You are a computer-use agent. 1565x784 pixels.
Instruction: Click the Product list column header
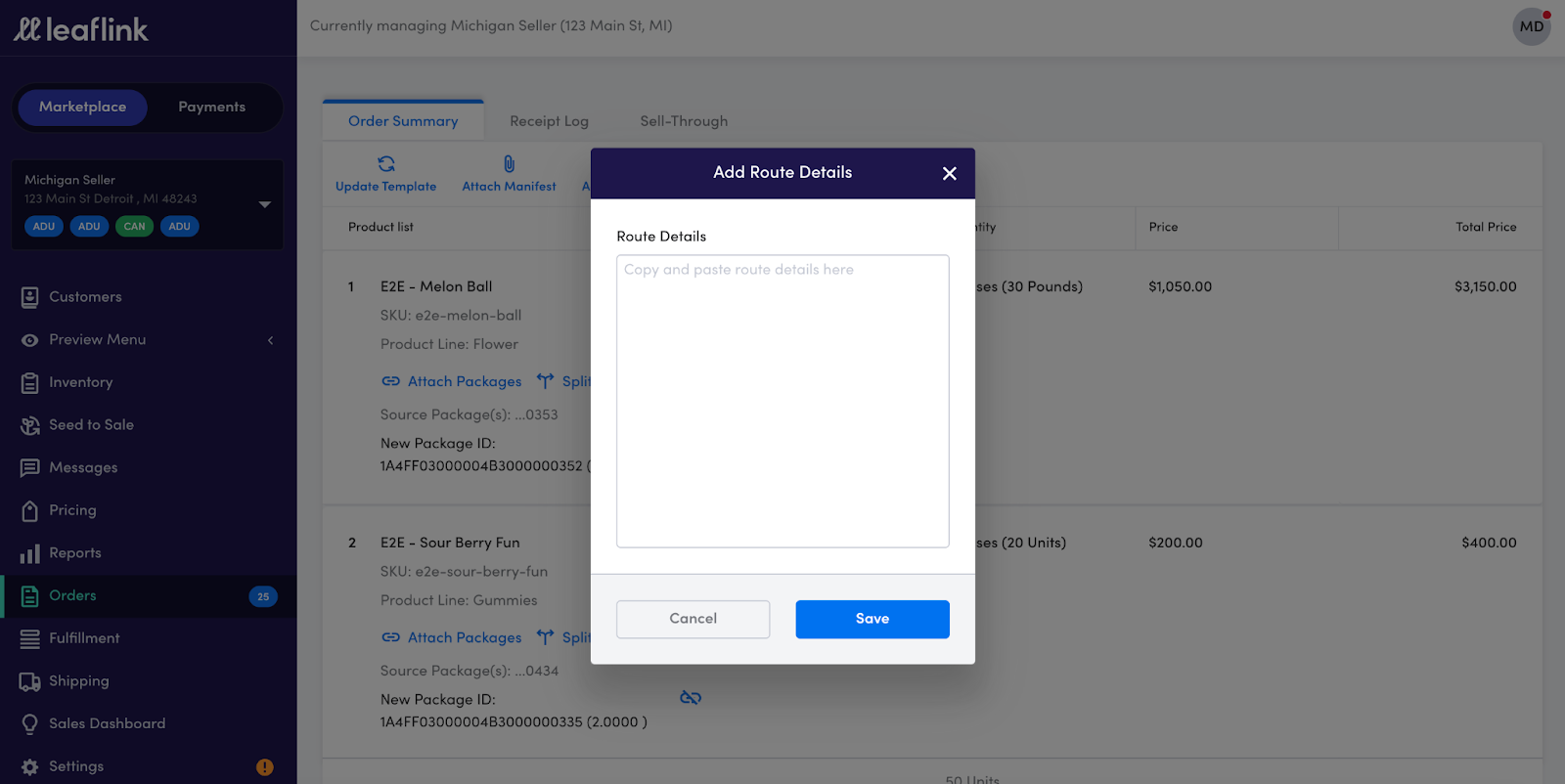pyautogui.click(x=380, y=227)
